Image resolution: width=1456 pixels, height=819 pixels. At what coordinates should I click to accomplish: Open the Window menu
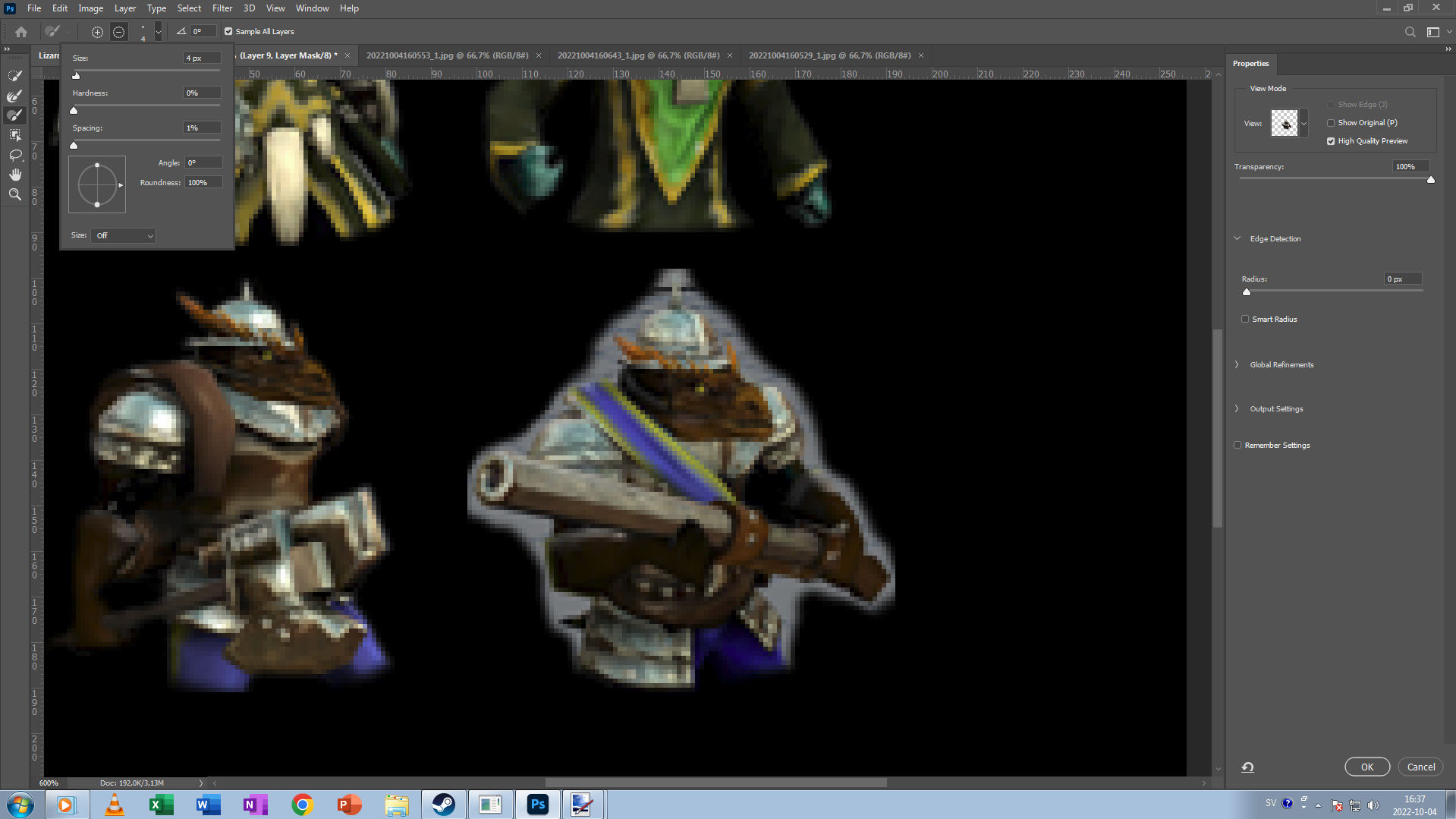[312, 8]
